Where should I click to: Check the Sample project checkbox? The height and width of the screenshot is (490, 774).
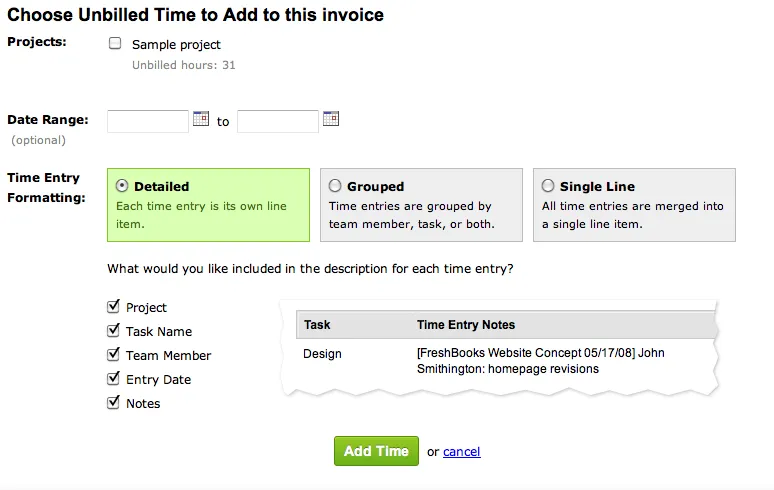coord(115,44)
